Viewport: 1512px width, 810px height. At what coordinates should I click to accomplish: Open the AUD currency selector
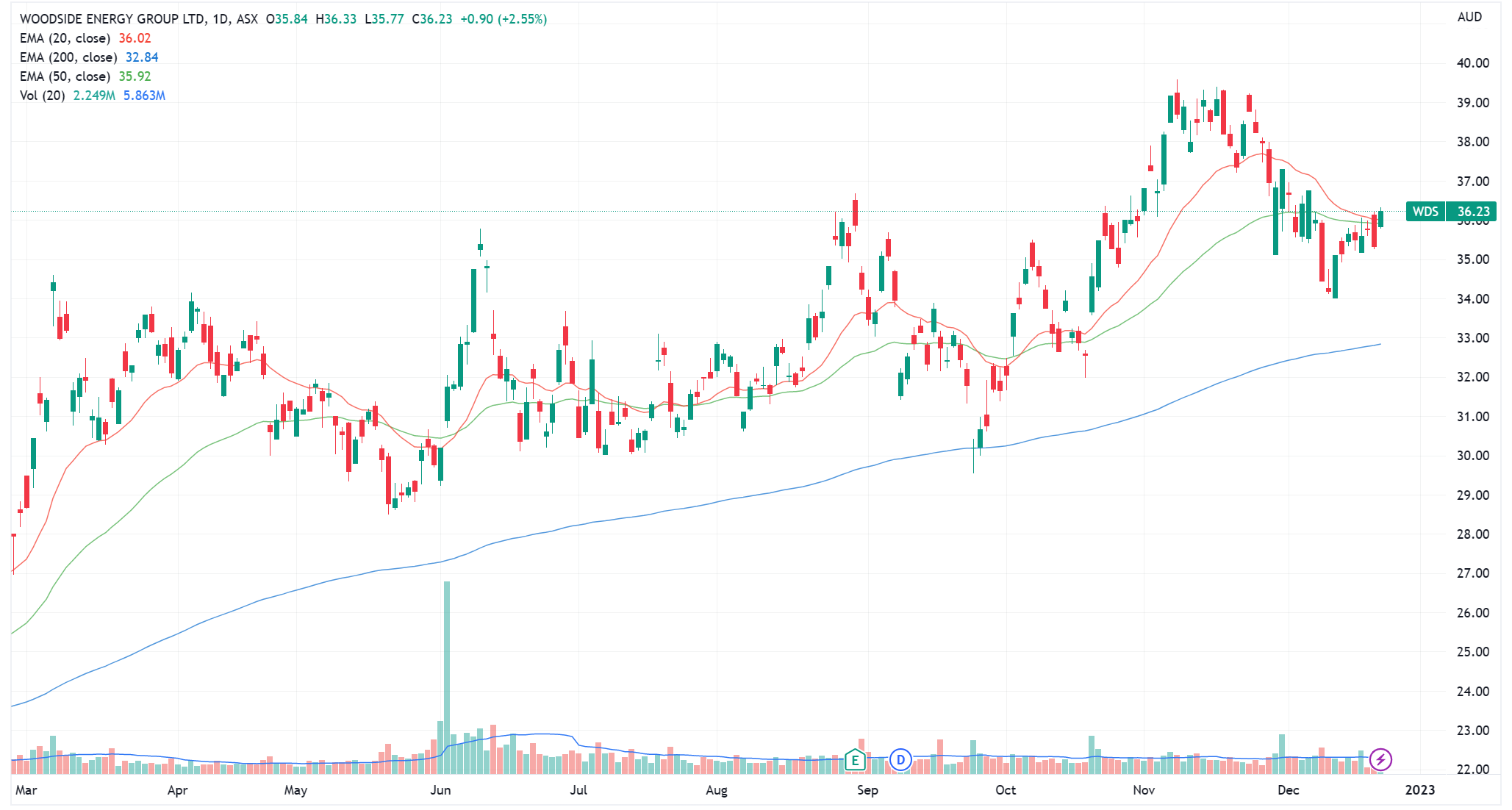click(x=1469, y=17)
